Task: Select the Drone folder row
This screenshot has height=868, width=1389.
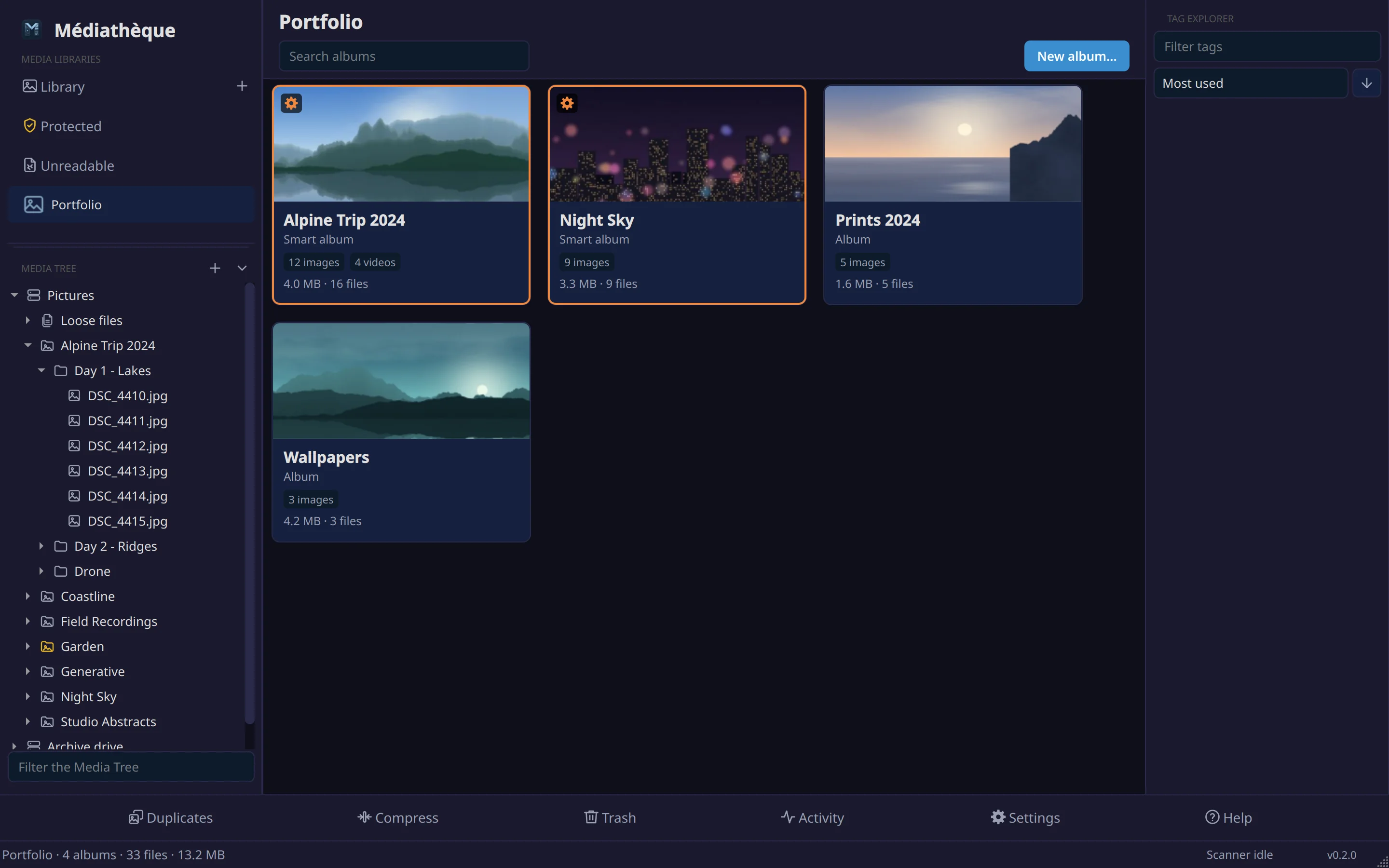Action: click(126, 571)
